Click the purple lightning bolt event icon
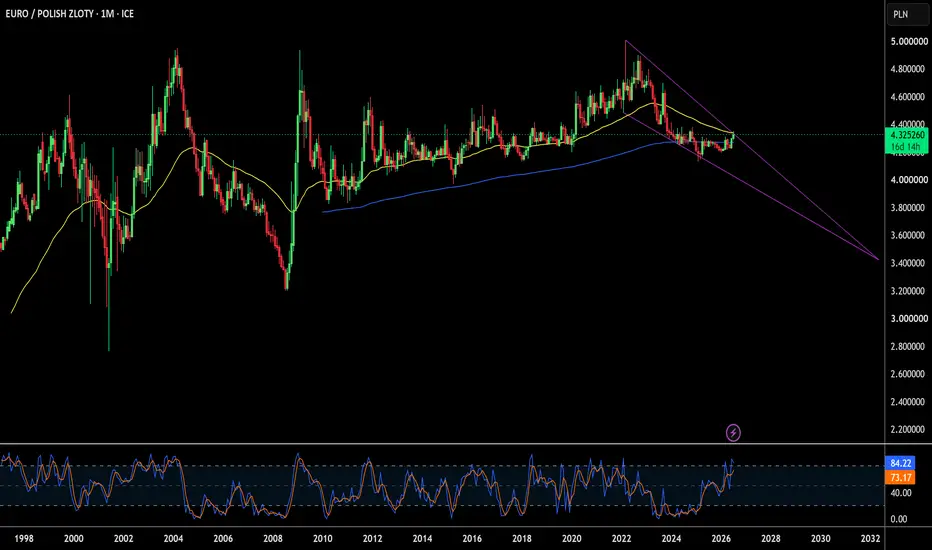Screen dimensions: 932x550 tap(733, 432)
